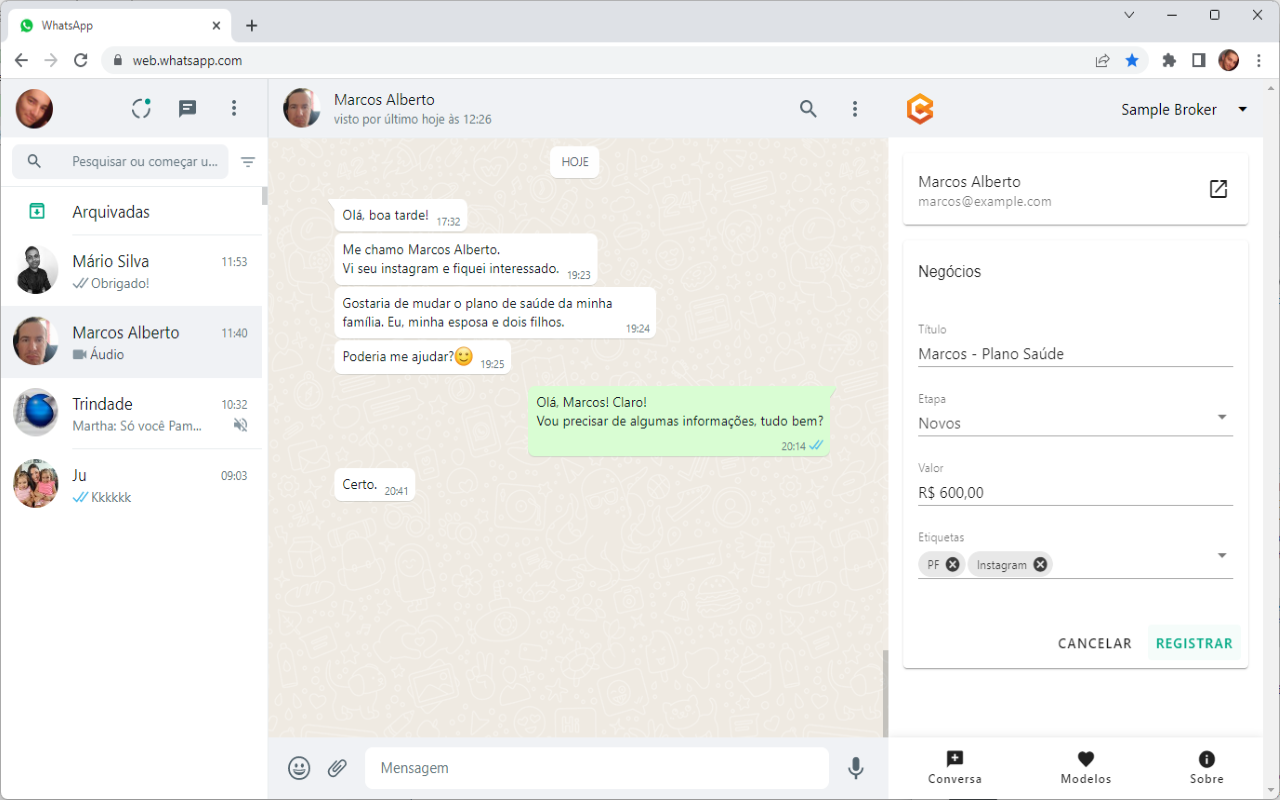This screenshot has width=1280, height=800.
Task: Bookmark this page with the star icon
Action: 1132,60
